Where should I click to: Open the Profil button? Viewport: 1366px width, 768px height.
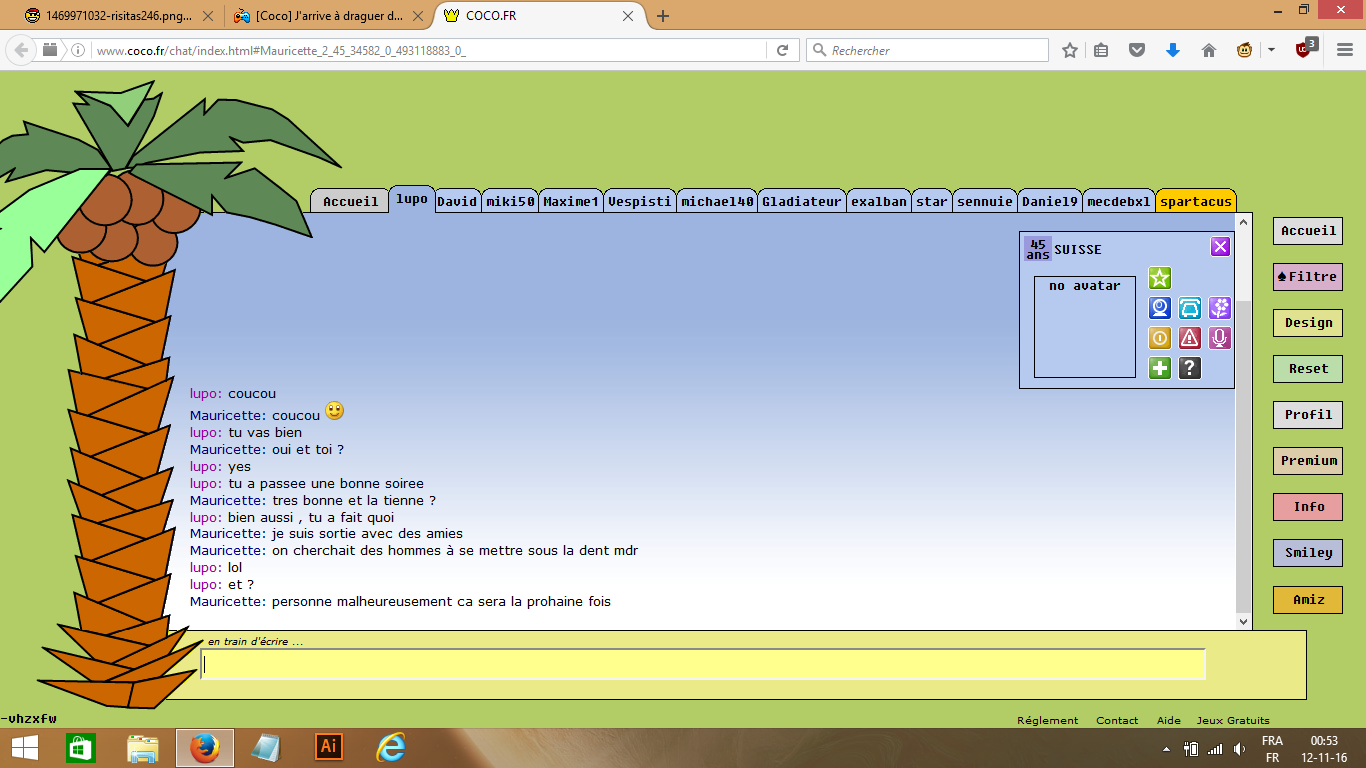1308,415
